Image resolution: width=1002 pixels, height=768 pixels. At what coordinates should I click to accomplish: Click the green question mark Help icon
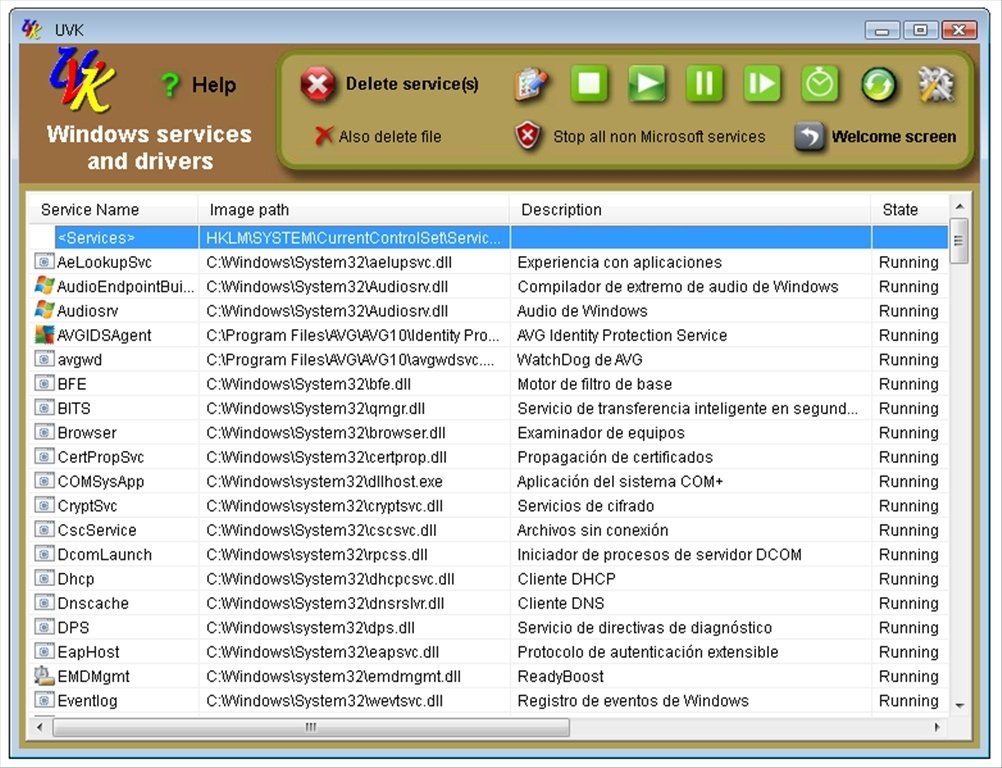[170, 84]
